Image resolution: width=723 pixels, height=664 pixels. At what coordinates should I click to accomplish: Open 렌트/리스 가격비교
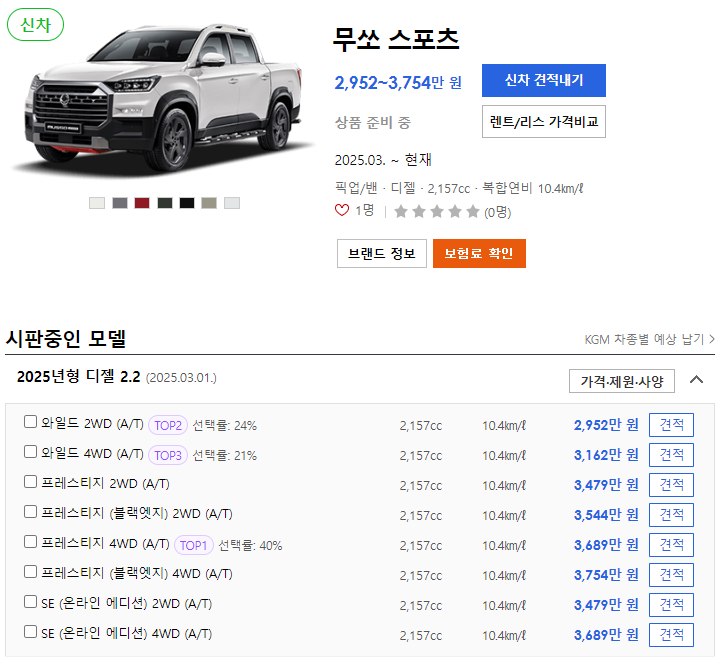coord(544,122)
